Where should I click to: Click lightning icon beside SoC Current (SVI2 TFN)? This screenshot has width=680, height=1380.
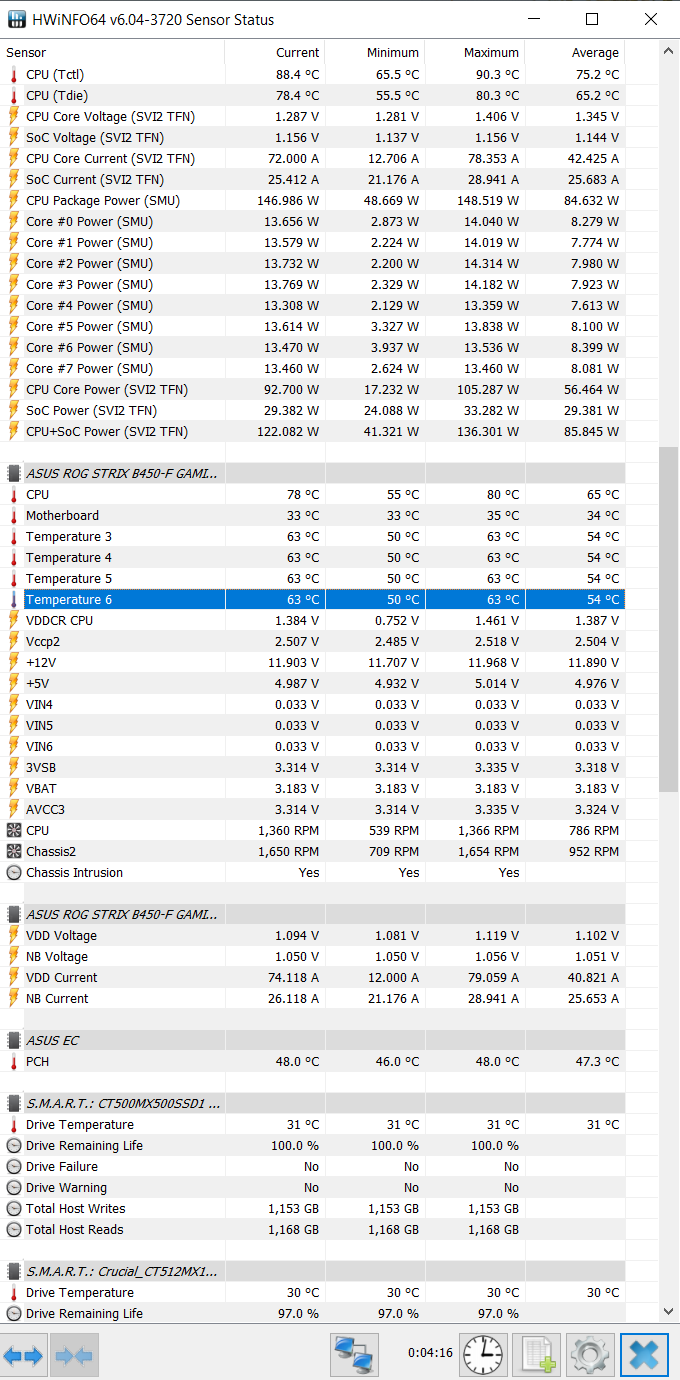(14, 179)
